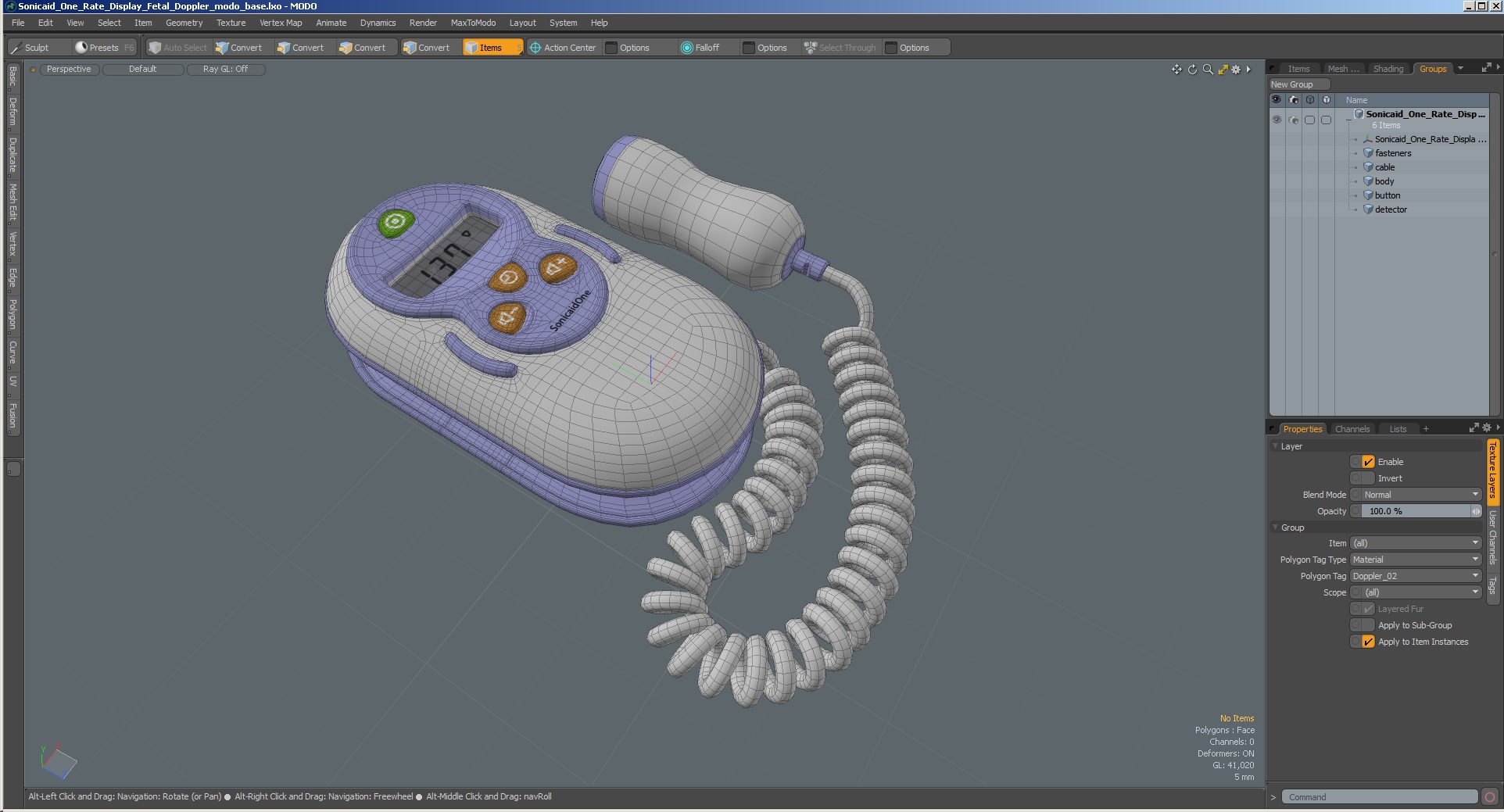
Task: Open the Render menu
Action: click(423, 23)
